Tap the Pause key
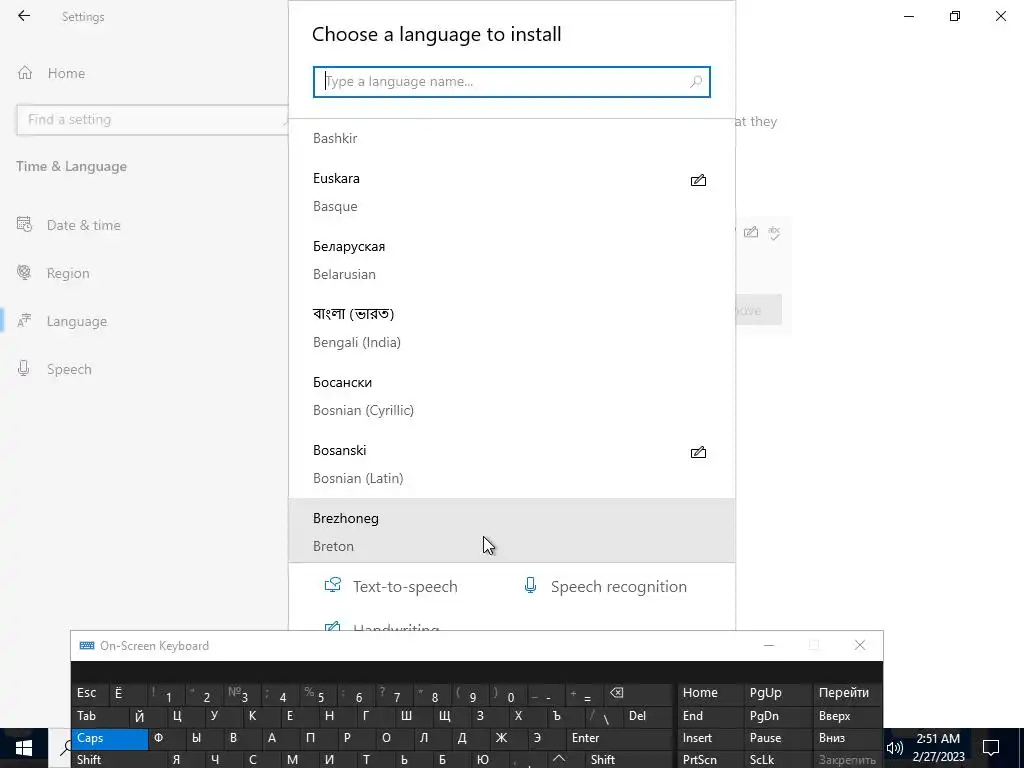The width and height of the screenshot is (1024, 768). 776,738
